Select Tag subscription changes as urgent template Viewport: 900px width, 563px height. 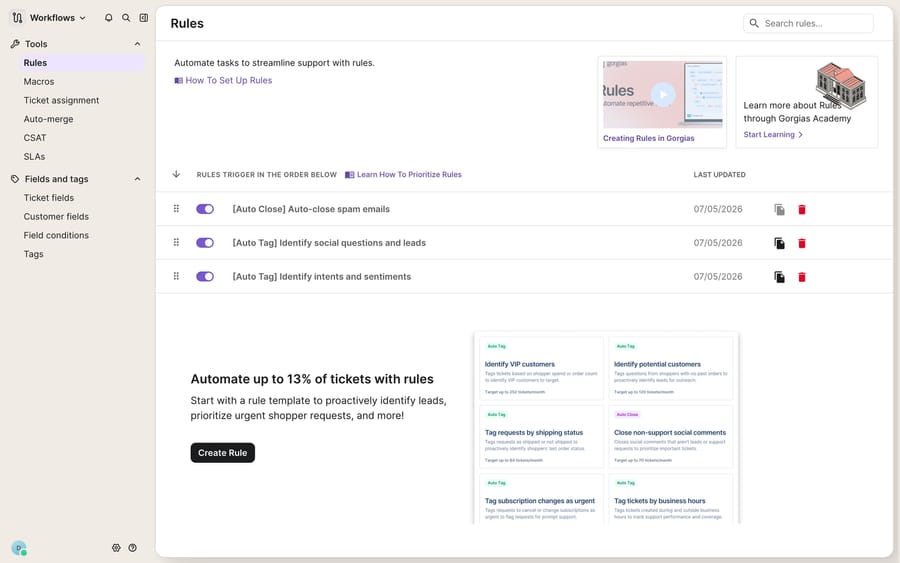click(x=541, y=499)
